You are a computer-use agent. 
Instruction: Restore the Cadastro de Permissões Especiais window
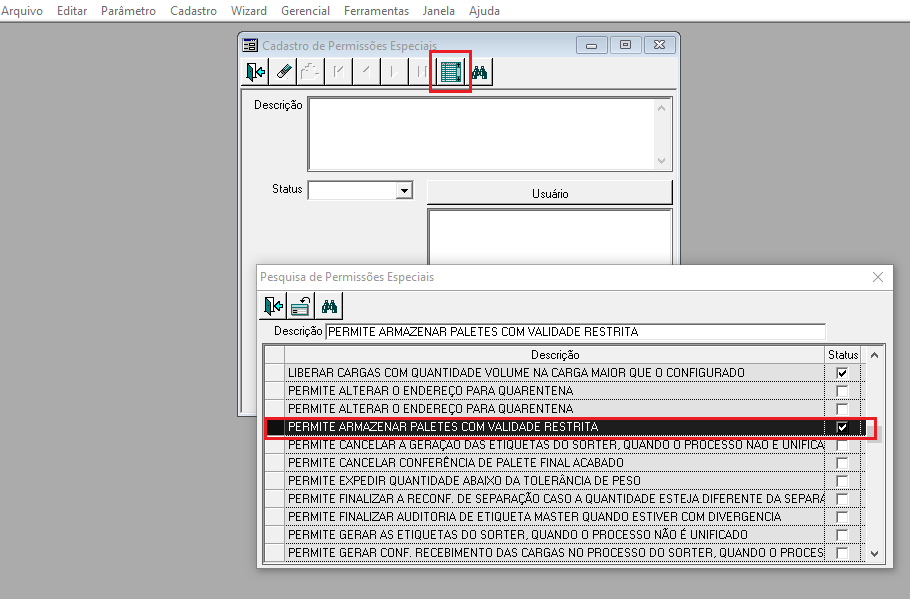click(625, 45)
